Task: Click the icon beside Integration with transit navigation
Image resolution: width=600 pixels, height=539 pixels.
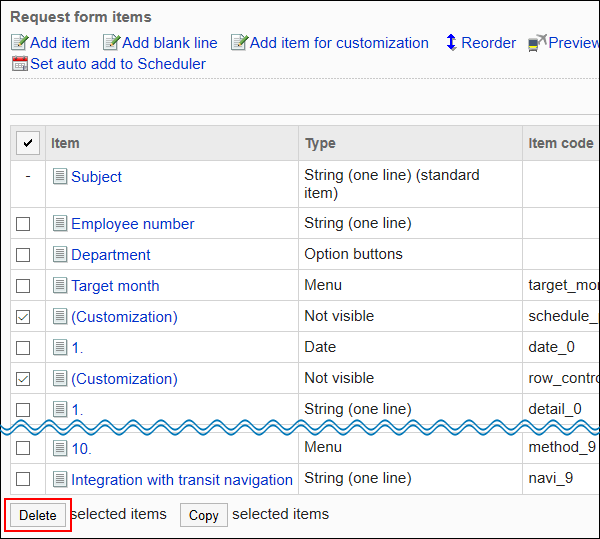Action: tap(60, 479)
